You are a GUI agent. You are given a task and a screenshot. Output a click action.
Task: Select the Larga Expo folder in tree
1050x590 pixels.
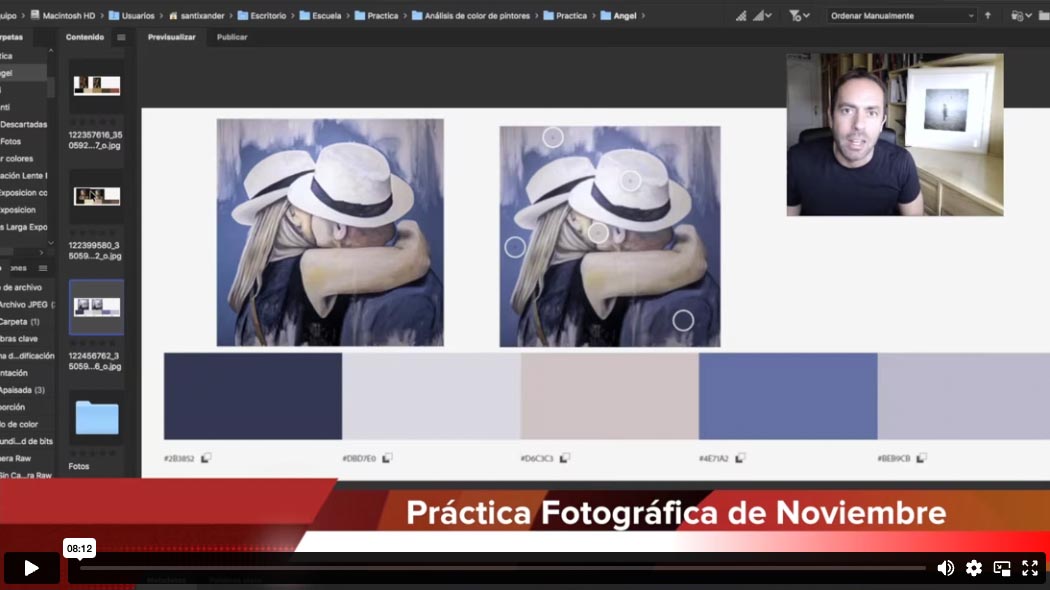coord(24,227)
